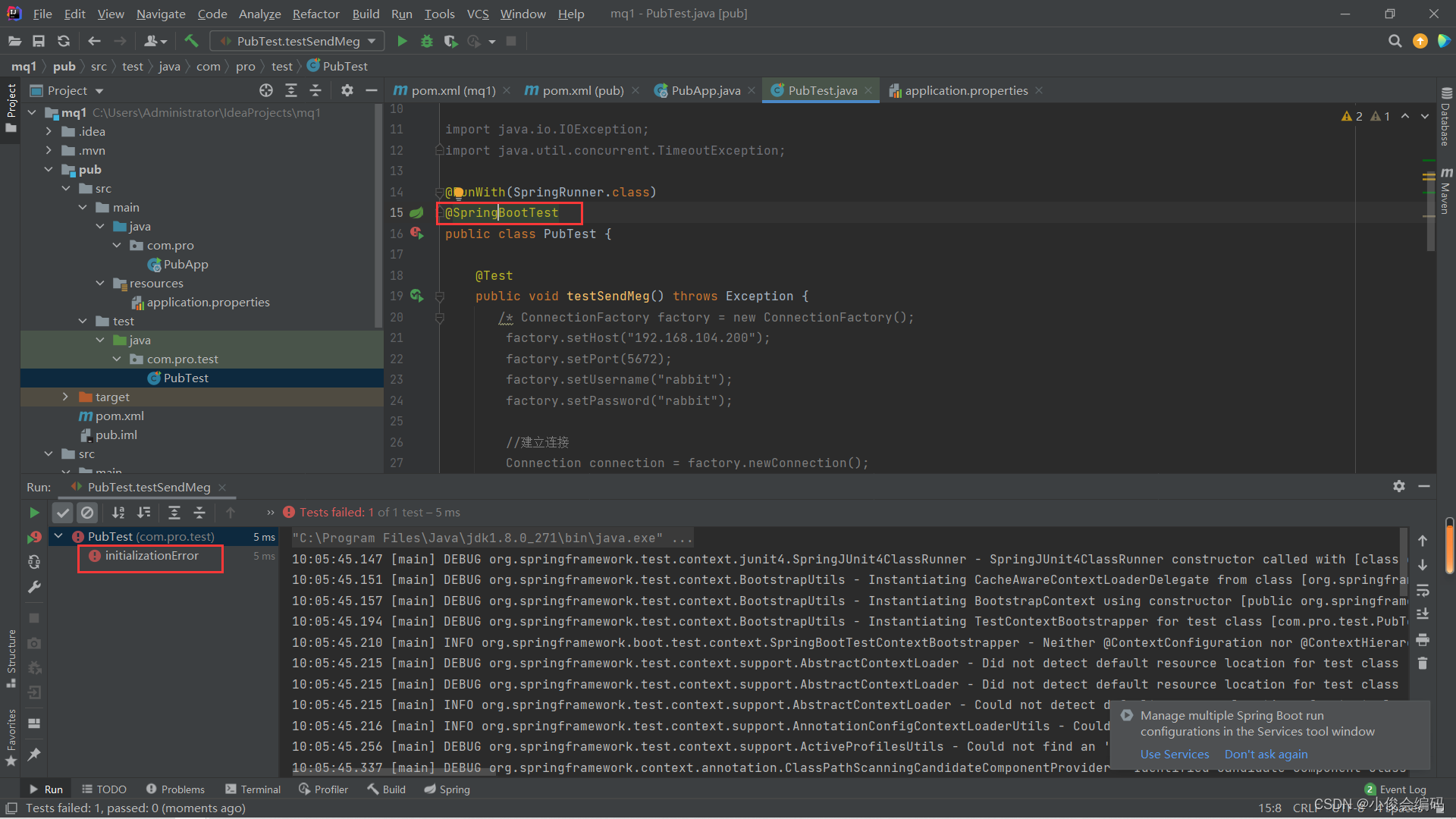Toggle show passed tests checkmark button
The width and height of the screenshot is (1456, 819).
pyautogui.click(x=63, y=513)
